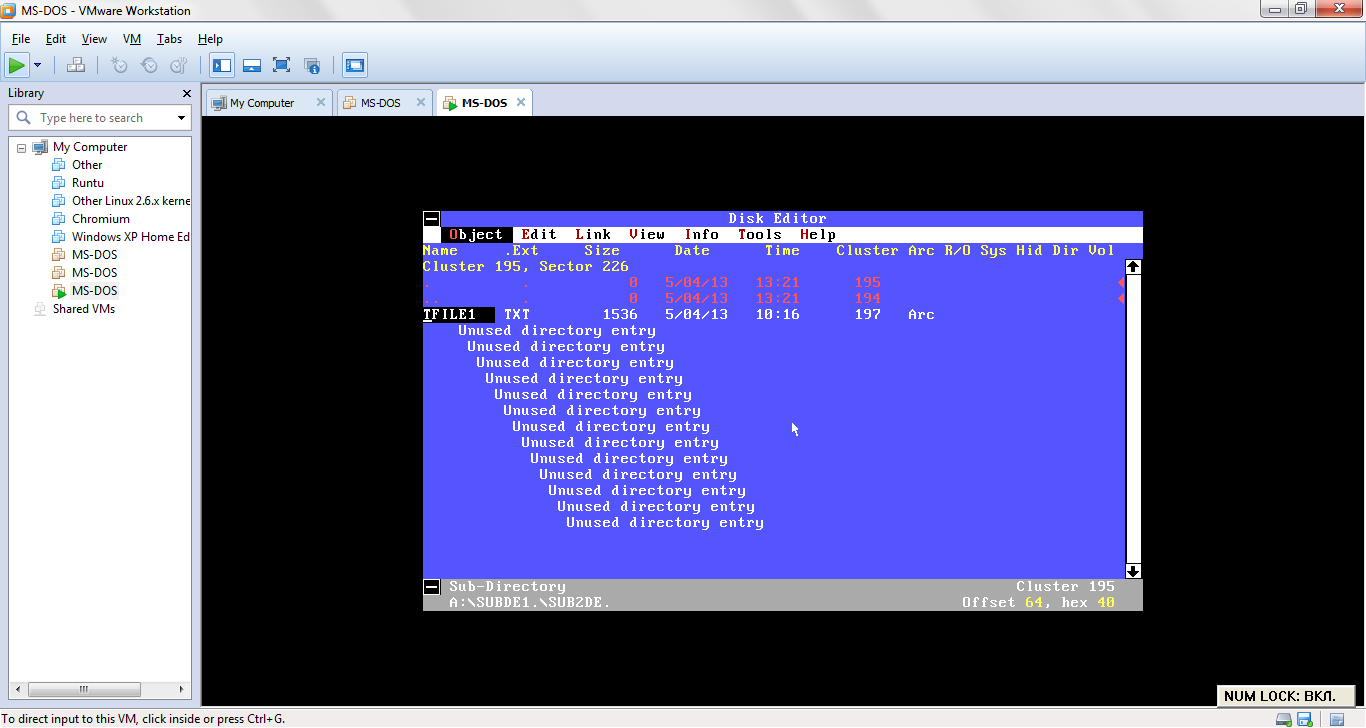The width and height of the screenshot is (1366, 728).
Task: Switch to the inactive MS-DOS tab
Action: point(380,103)
